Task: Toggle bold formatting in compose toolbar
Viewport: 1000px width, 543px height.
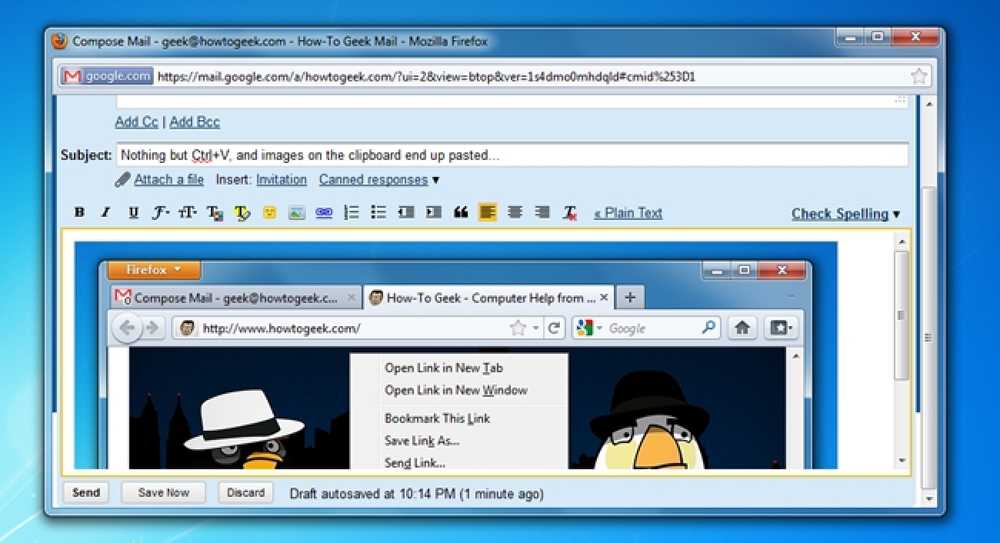Action: click(x=79, y=212)
